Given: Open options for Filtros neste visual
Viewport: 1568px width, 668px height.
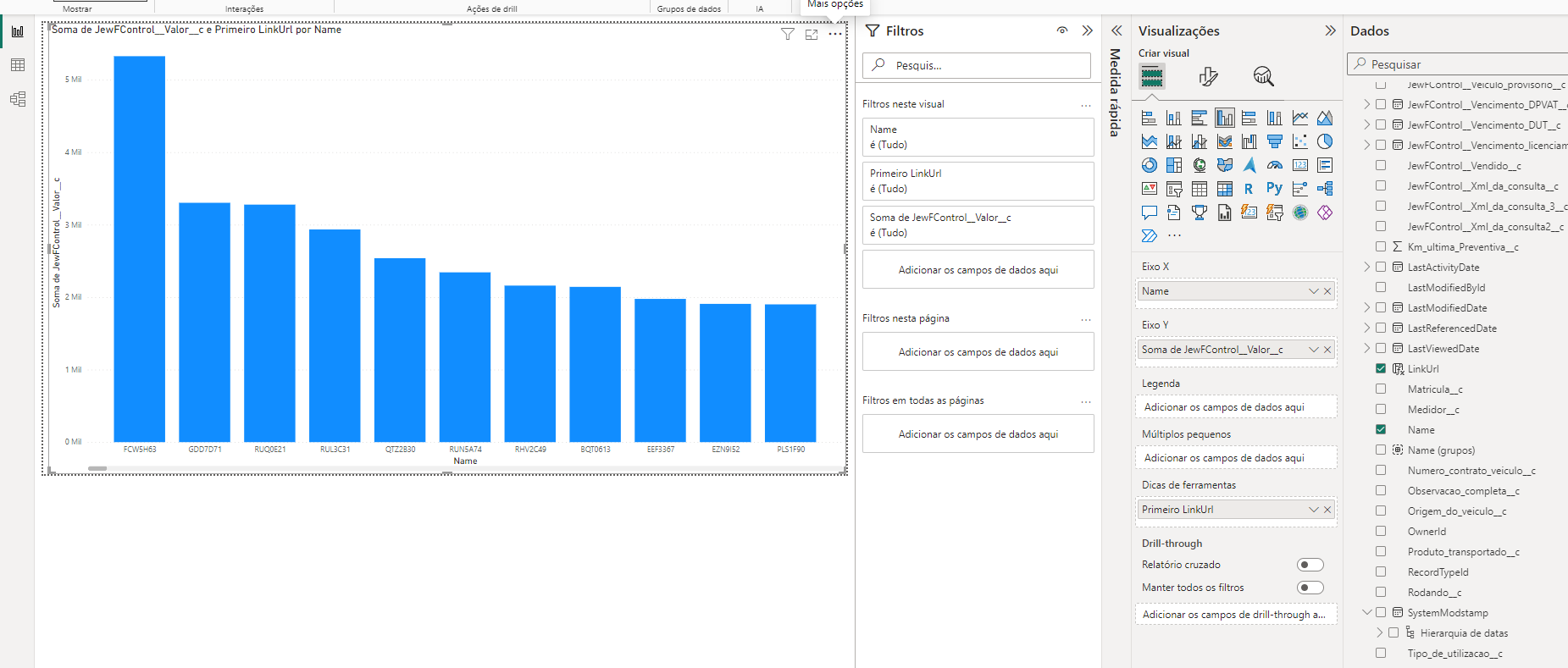Looking at the screenshot, I should [1086, 105].
